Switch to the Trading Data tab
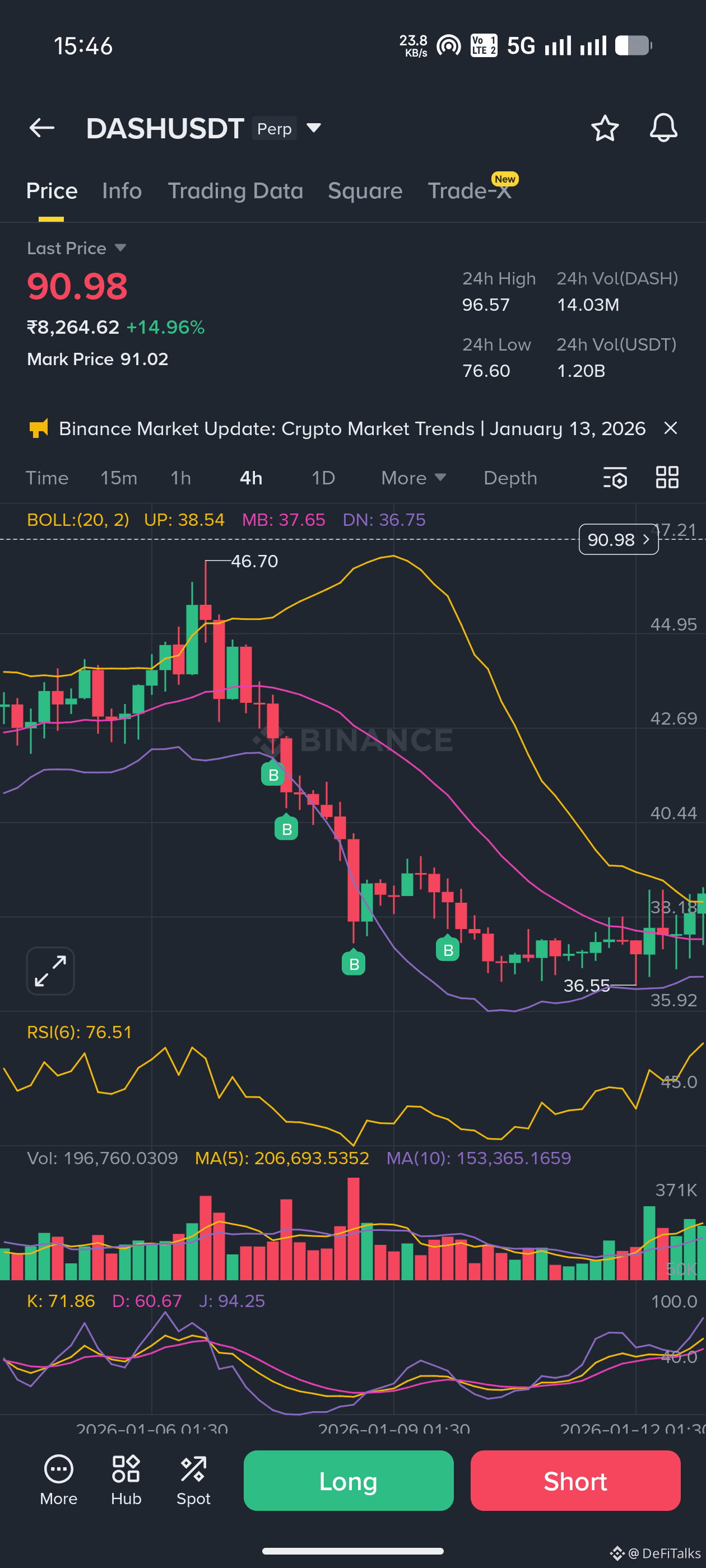The width and height of the screenshot is (706, 1568). (x=235, y=190)
